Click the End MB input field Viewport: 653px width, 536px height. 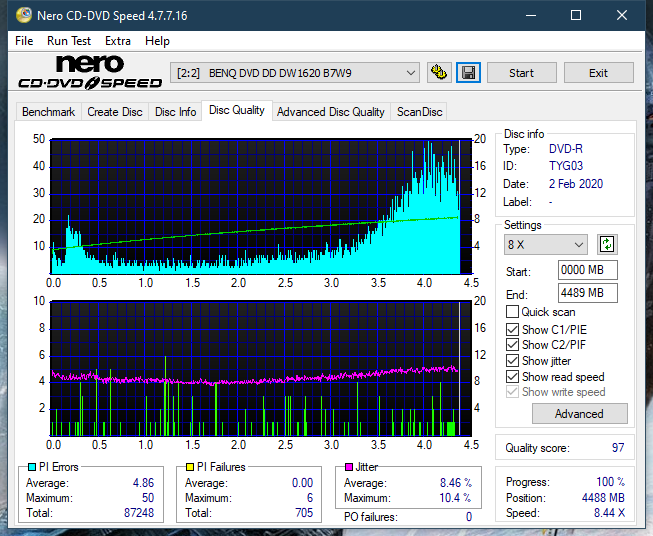[x=587, y=293]
